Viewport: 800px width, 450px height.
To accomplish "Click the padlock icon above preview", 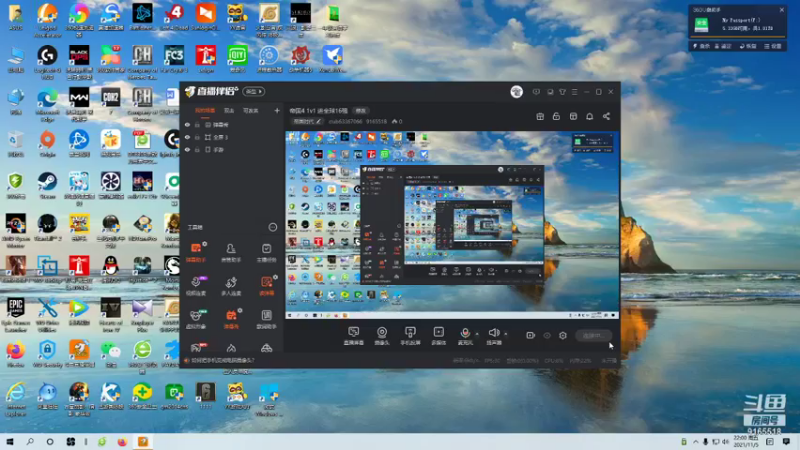I will pos(556,116).
